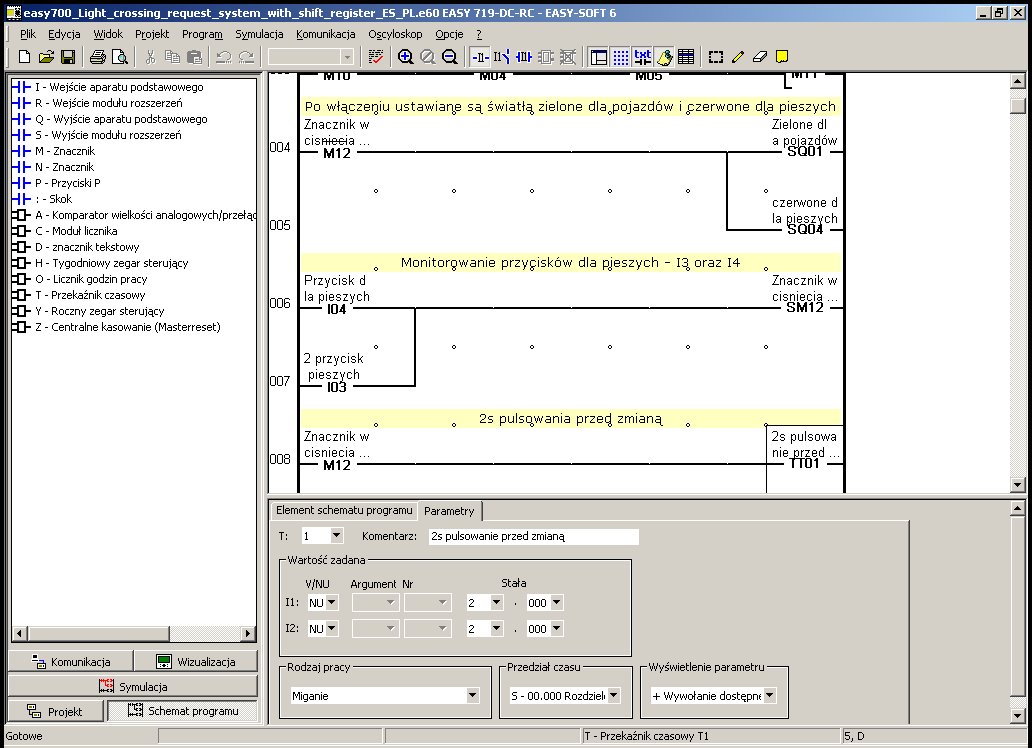Select the contact display toolbar icon
The image size is (1032, 748).
(480, 57)
